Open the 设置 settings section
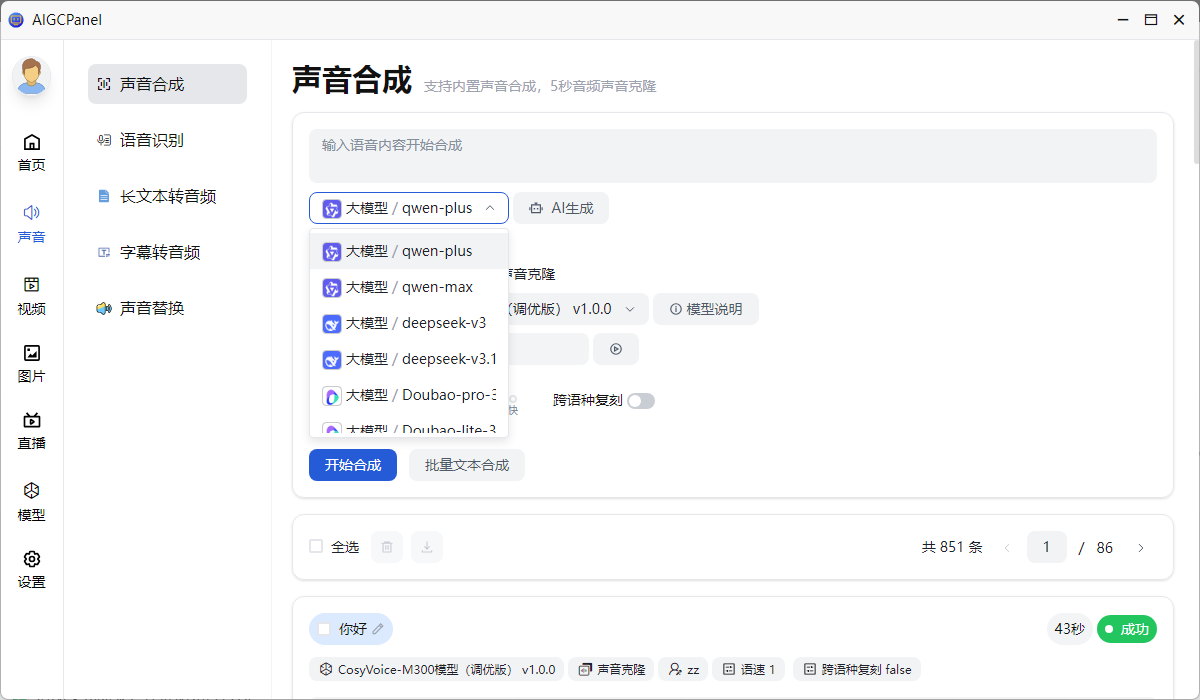Image resolution: width=1200 pixels, height=700 pixels. coord(32,569)
